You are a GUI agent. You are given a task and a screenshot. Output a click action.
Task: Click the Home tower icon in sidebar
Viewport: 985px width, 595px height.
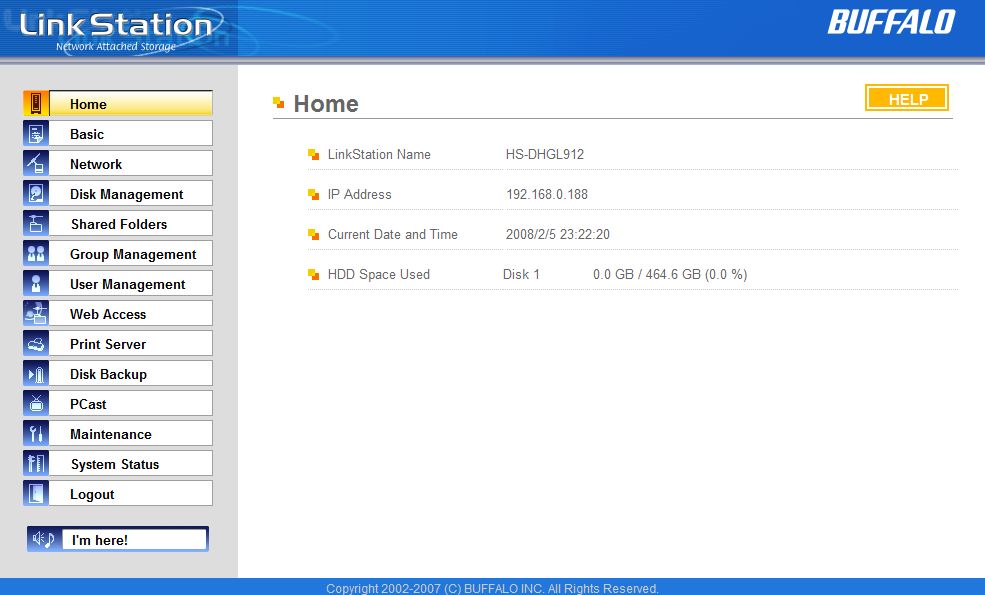(36, 104)
